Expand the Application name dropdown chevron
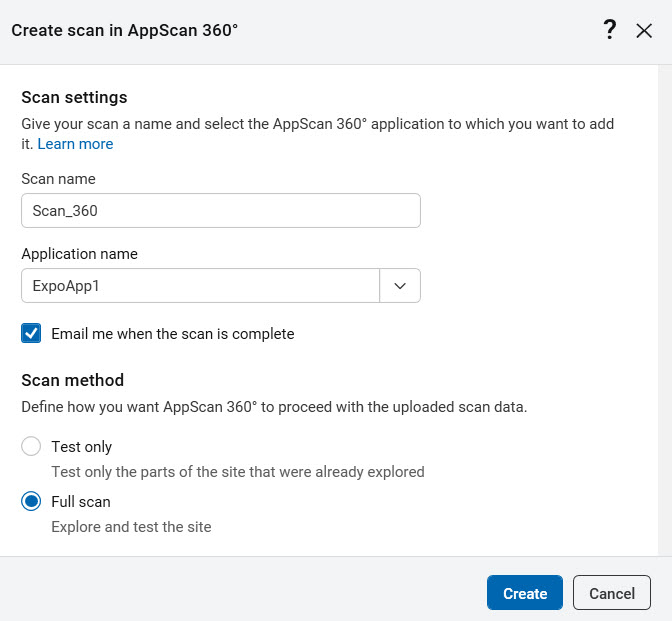 [x=400, y=286]
